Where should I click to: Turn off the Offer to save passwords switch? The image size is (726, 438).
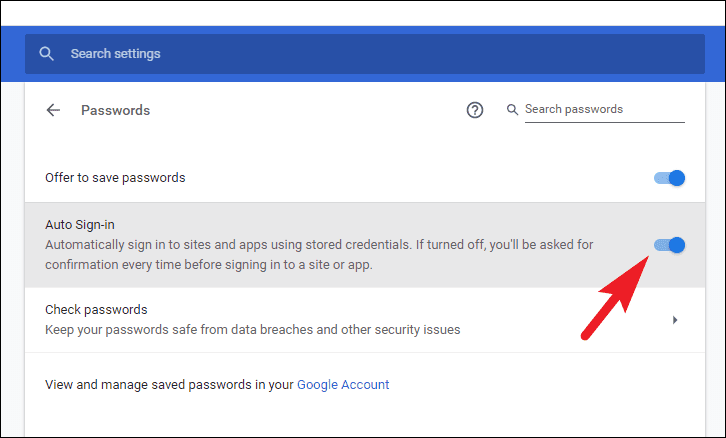click(x=670, y=178)
